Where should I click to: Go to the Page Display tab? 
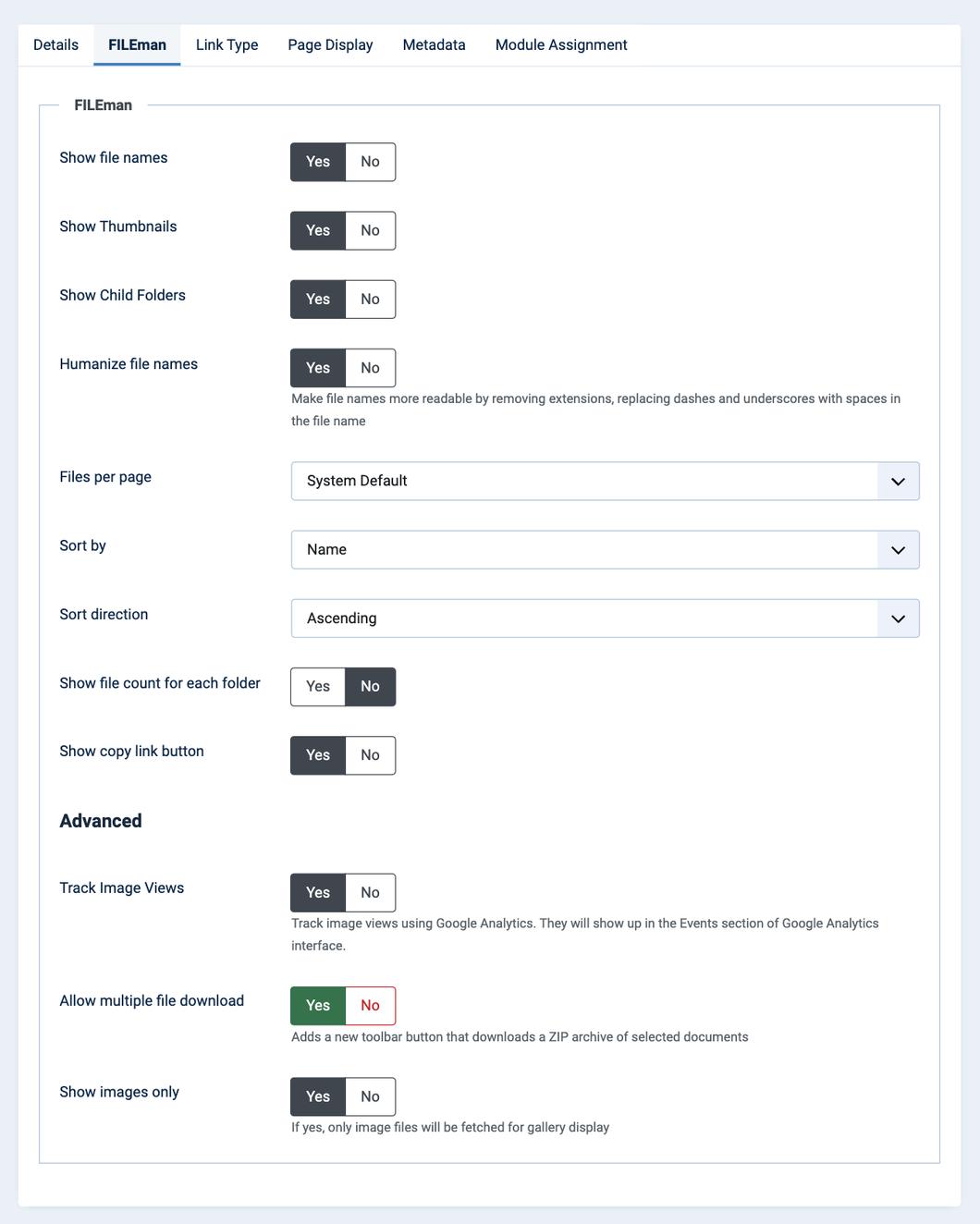330,45
